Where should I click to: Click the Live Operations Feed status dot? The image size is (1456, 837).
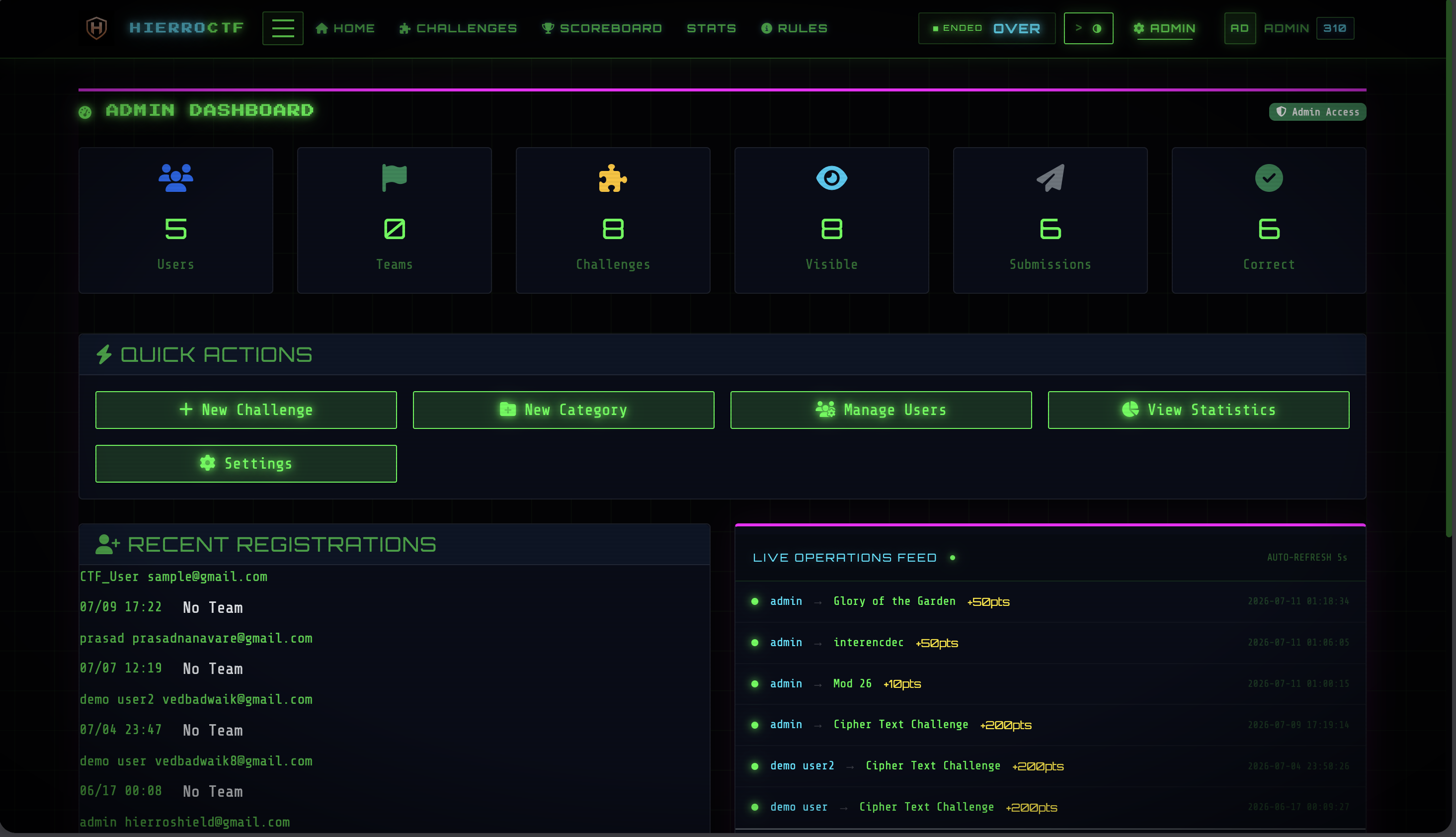[x=952, y=558]
